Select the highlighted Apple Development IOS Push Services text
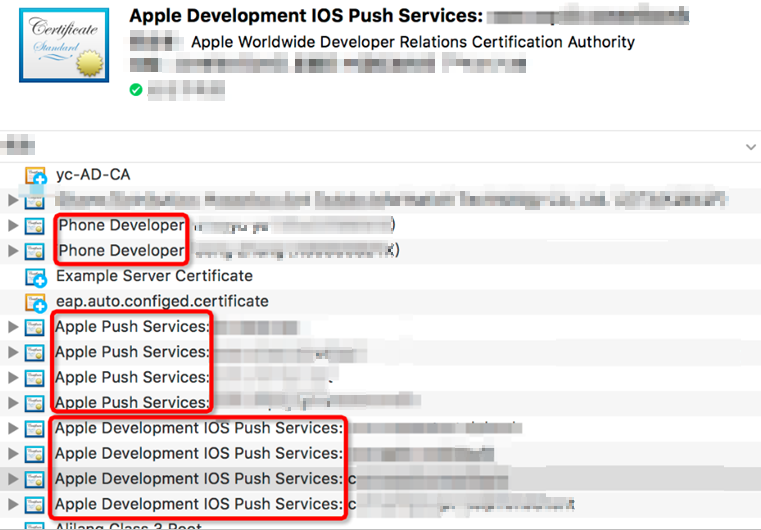 pyautogui.click(x=199, y=479)
